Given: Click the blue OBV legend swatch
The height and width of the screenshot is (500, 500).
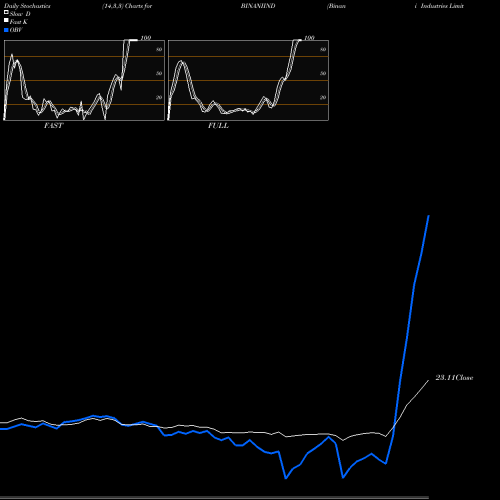Looking at the screenshot, I should point(6,30).
